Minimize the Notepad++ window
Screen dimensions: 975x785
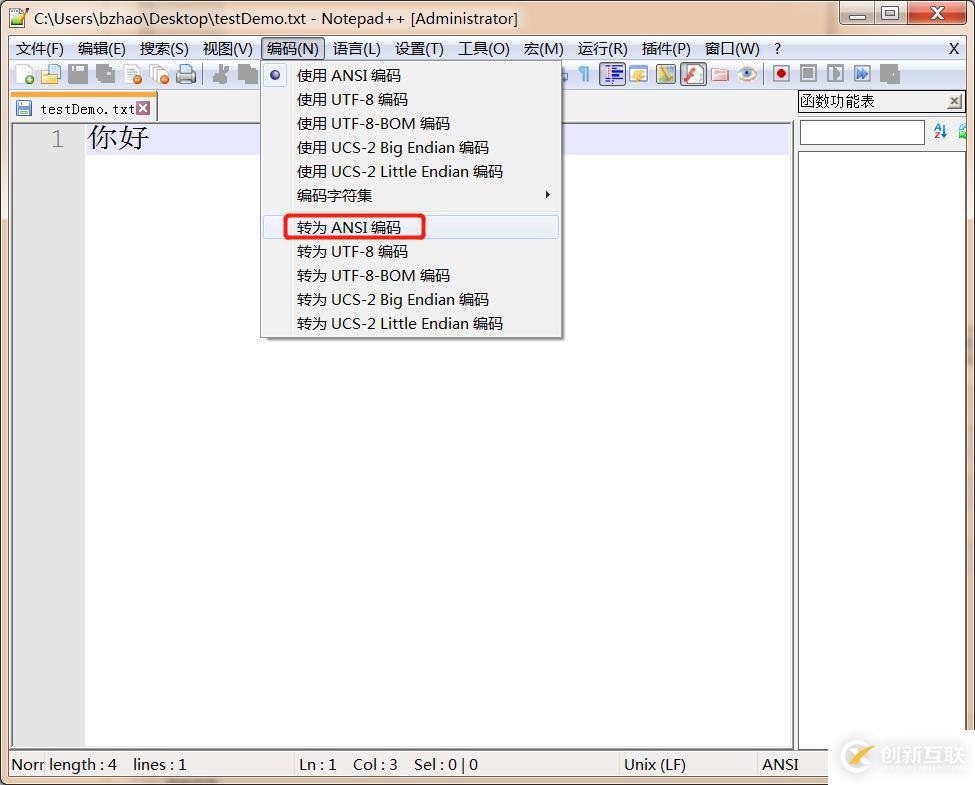point(857,13)
